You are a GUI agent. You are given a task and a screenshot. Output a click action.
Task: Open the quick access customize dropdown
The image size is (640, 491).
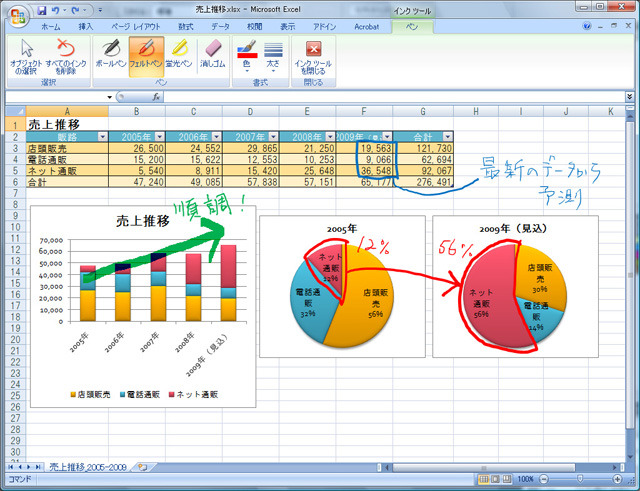[x=100, y=10]
